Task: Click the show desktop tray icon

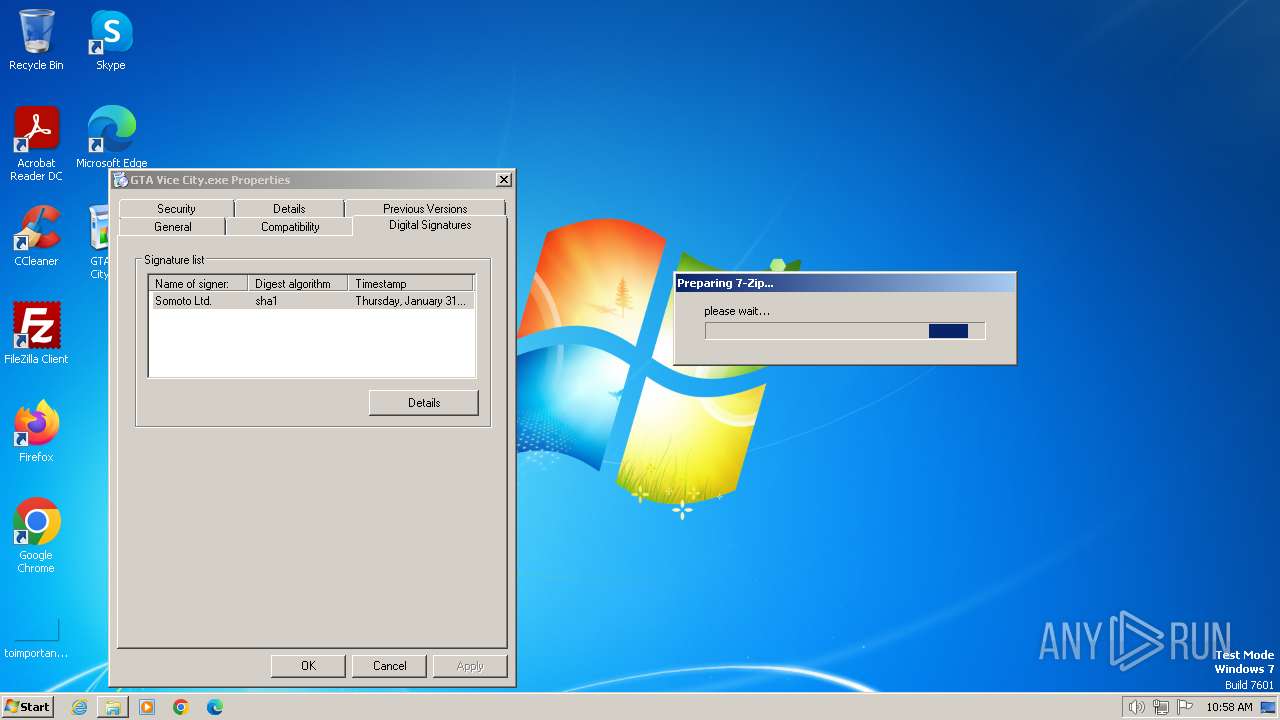Action: click(x=1268, y=707)
